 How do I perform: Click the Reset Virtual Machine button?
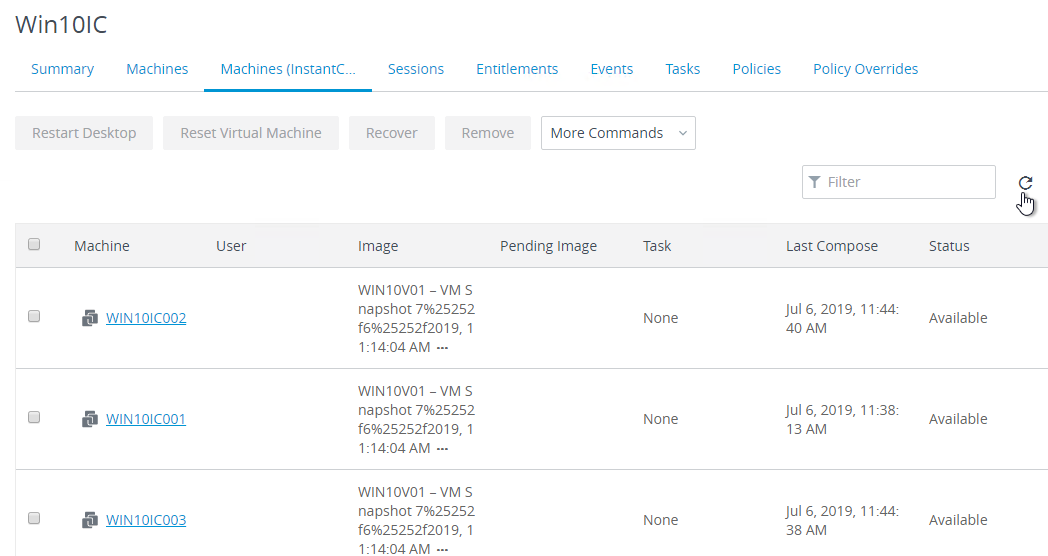pyautogui.click(x=251, y=133)
